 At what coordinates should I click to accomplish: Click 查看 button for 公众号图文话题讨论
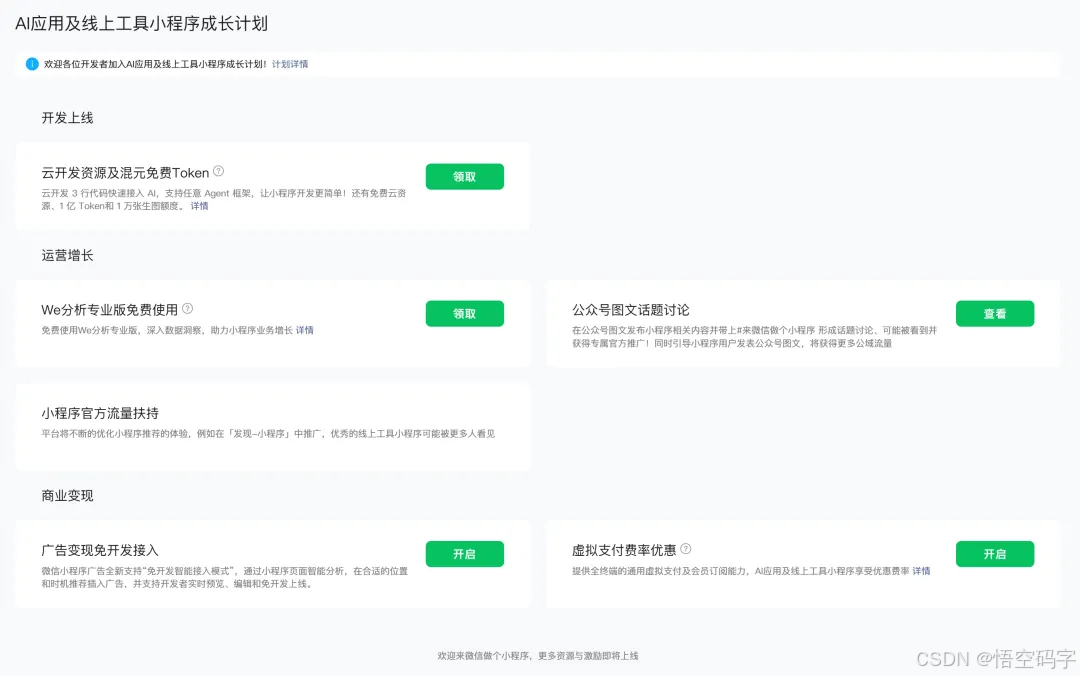coord(995,313)
